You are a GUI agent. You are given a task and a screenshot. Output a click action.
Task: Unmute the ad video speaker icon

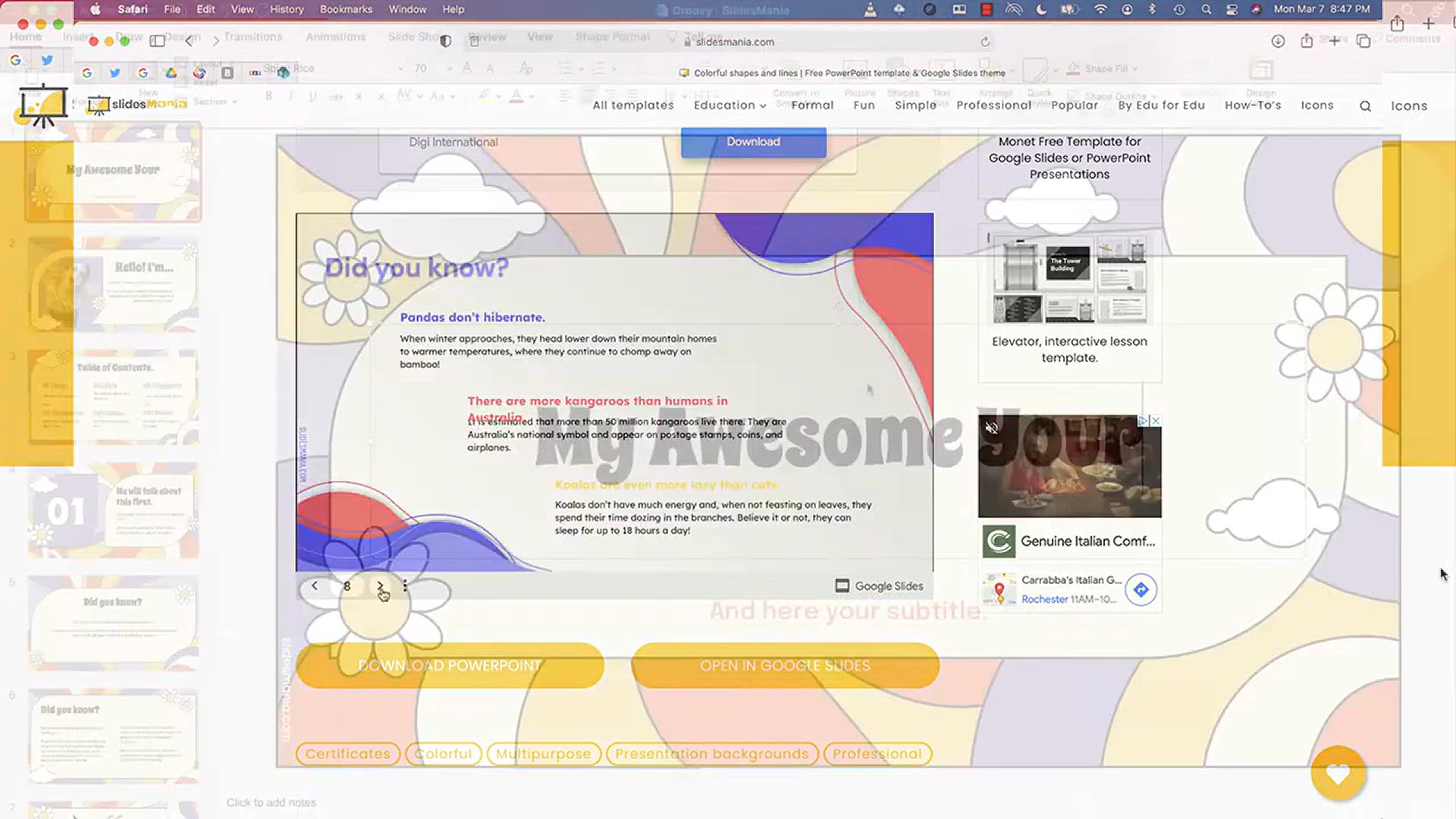pos(991,428)
